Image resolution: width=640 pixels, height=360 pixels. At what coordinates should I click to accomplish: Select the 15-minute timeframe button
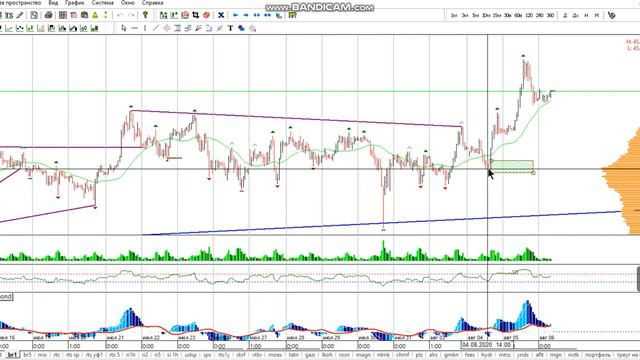coord(497,16)
